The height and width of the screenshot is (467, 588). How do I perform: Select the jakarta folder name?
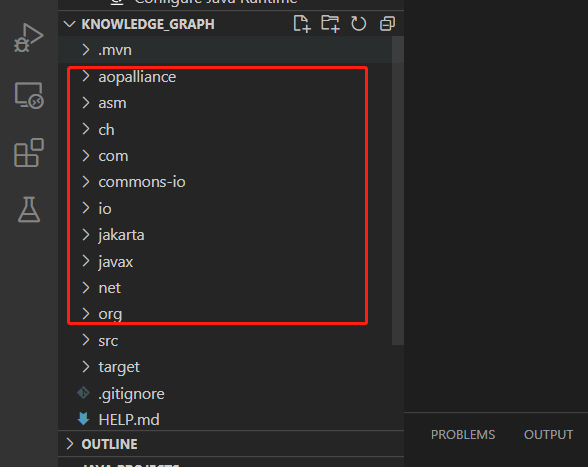(121, 235)
